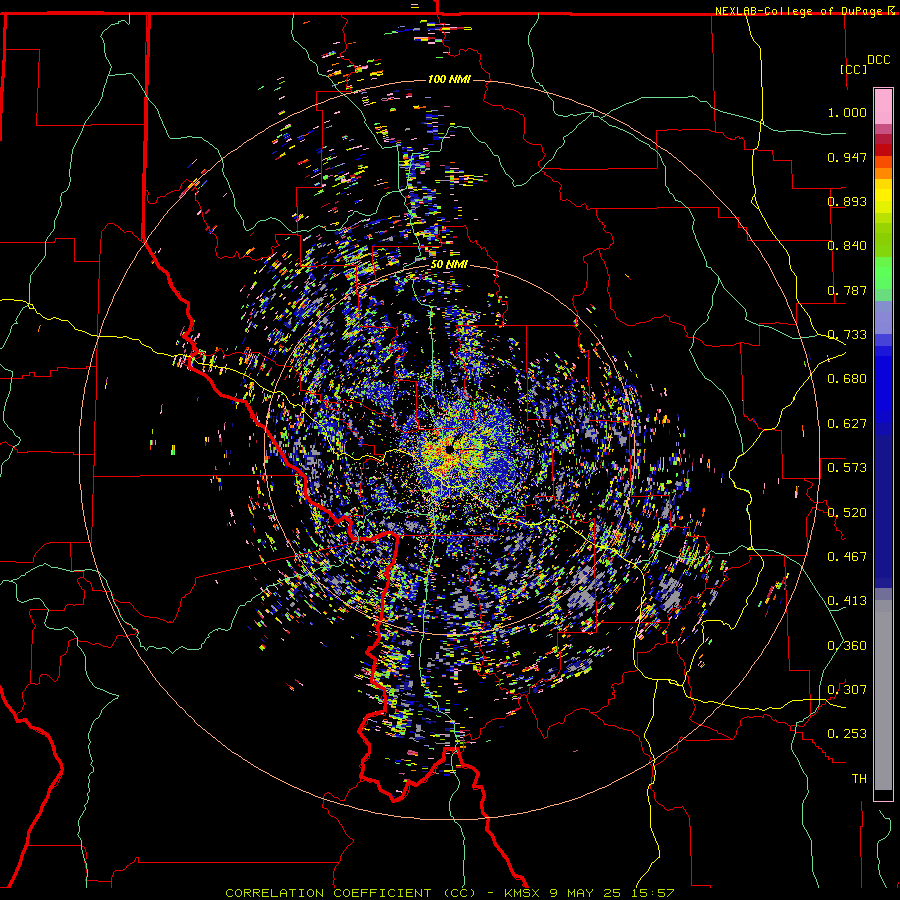Click the 50 NMI range ring label
Viewport: 900px width, 900px height.
pyautogui.click(x=449, y=265)
